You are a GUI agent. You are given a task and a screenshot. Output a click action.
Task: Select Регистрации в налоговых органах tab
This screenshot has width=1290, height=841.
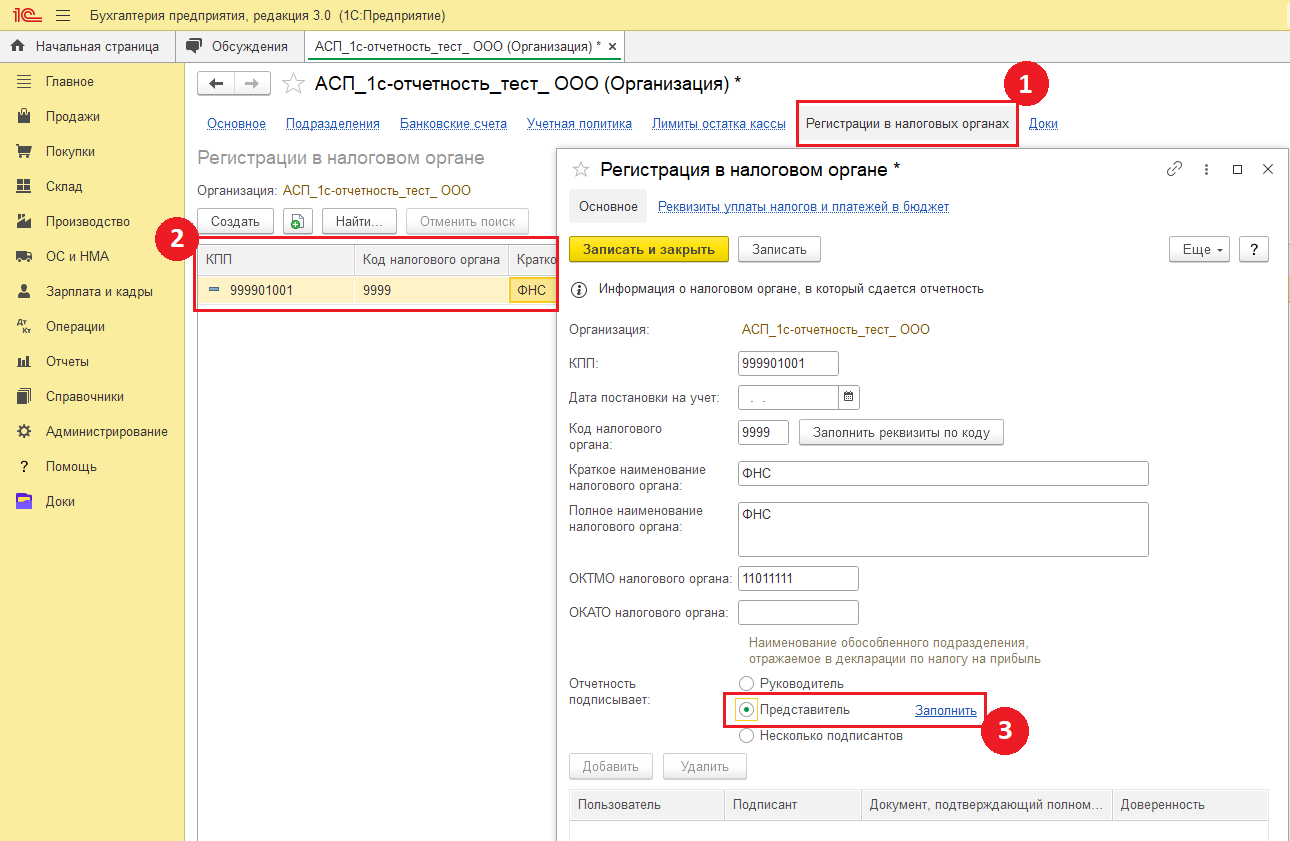(907, 124)
